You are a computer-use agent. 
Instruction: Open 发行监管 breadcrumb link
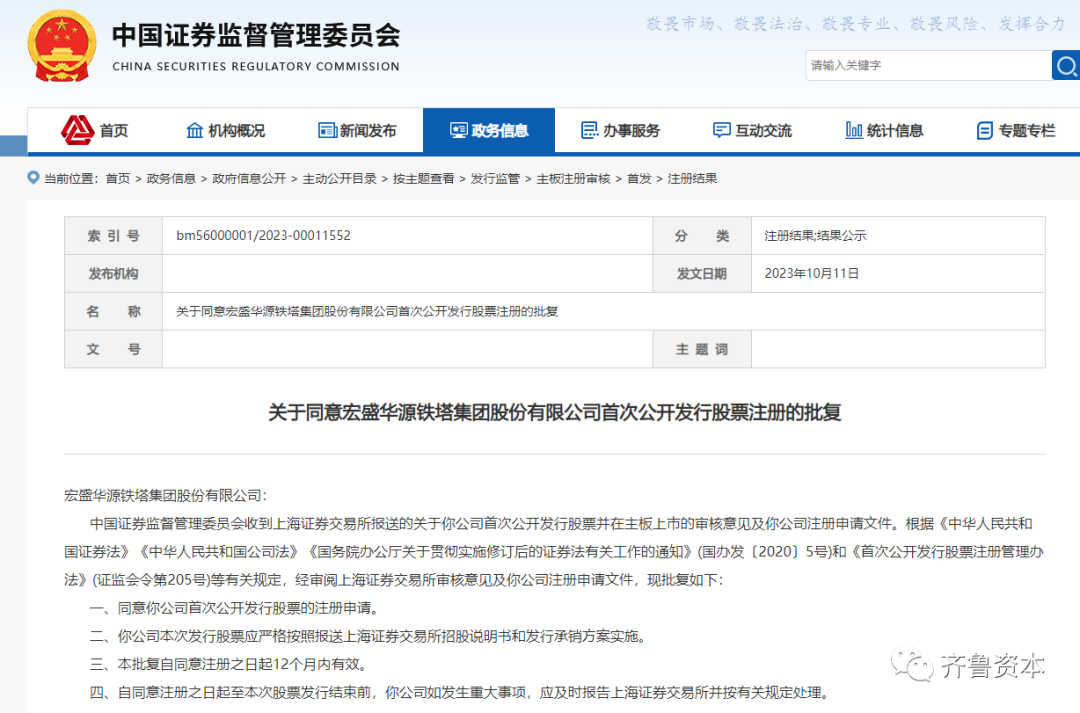coord(495,178)
